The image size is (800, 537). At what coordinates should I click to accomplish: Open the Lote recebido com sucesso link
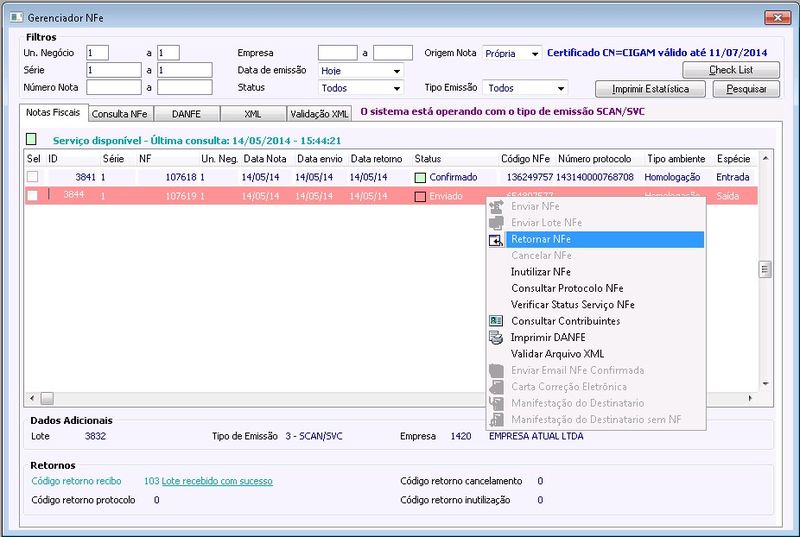tap(217, 481)
